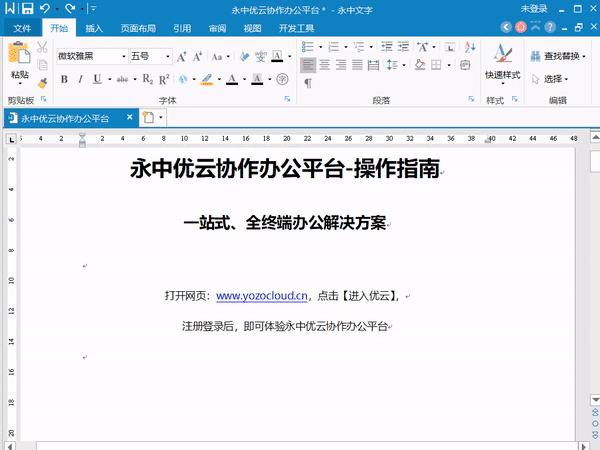Click the document title 操作指南 heading text
The height and width of the screenshot is (450, 600).
[396, 168]
